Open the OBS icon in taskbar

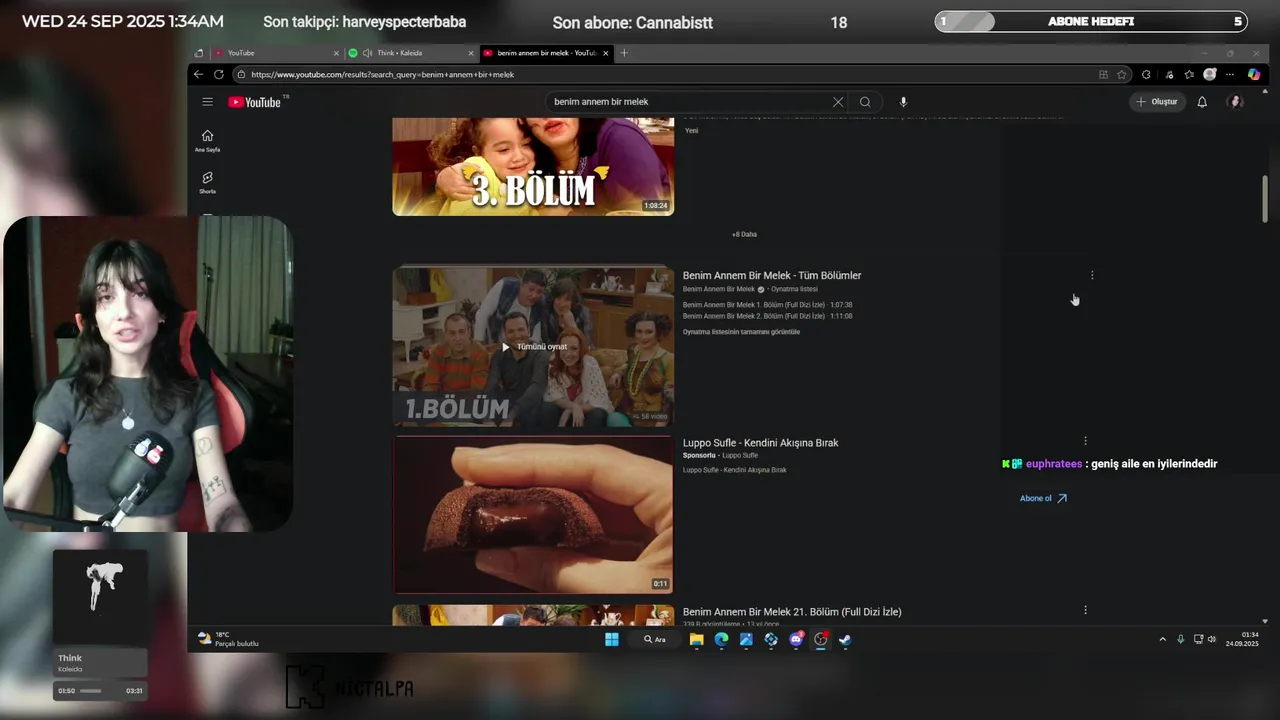pos(821,640)
